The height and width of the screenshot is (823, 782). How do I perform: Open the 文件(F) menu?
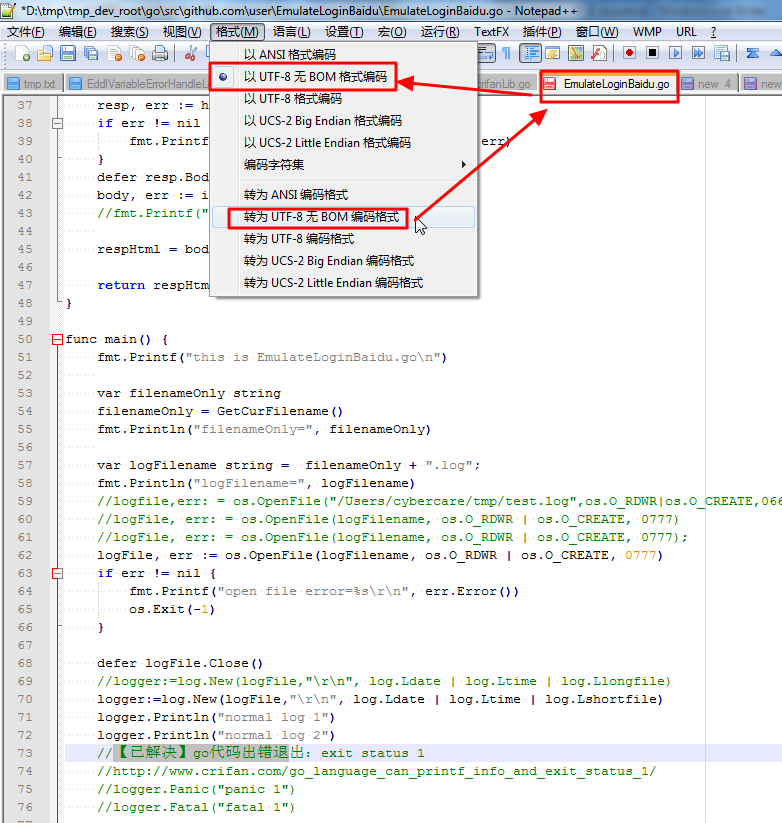[x=25, y=32]
